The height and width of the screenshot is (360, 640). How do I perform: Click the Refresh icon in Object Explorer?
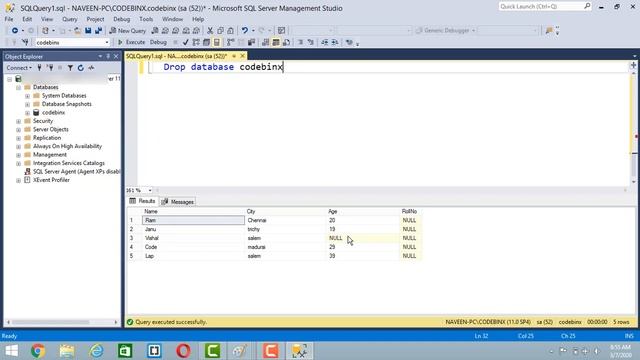click(81, 68)
